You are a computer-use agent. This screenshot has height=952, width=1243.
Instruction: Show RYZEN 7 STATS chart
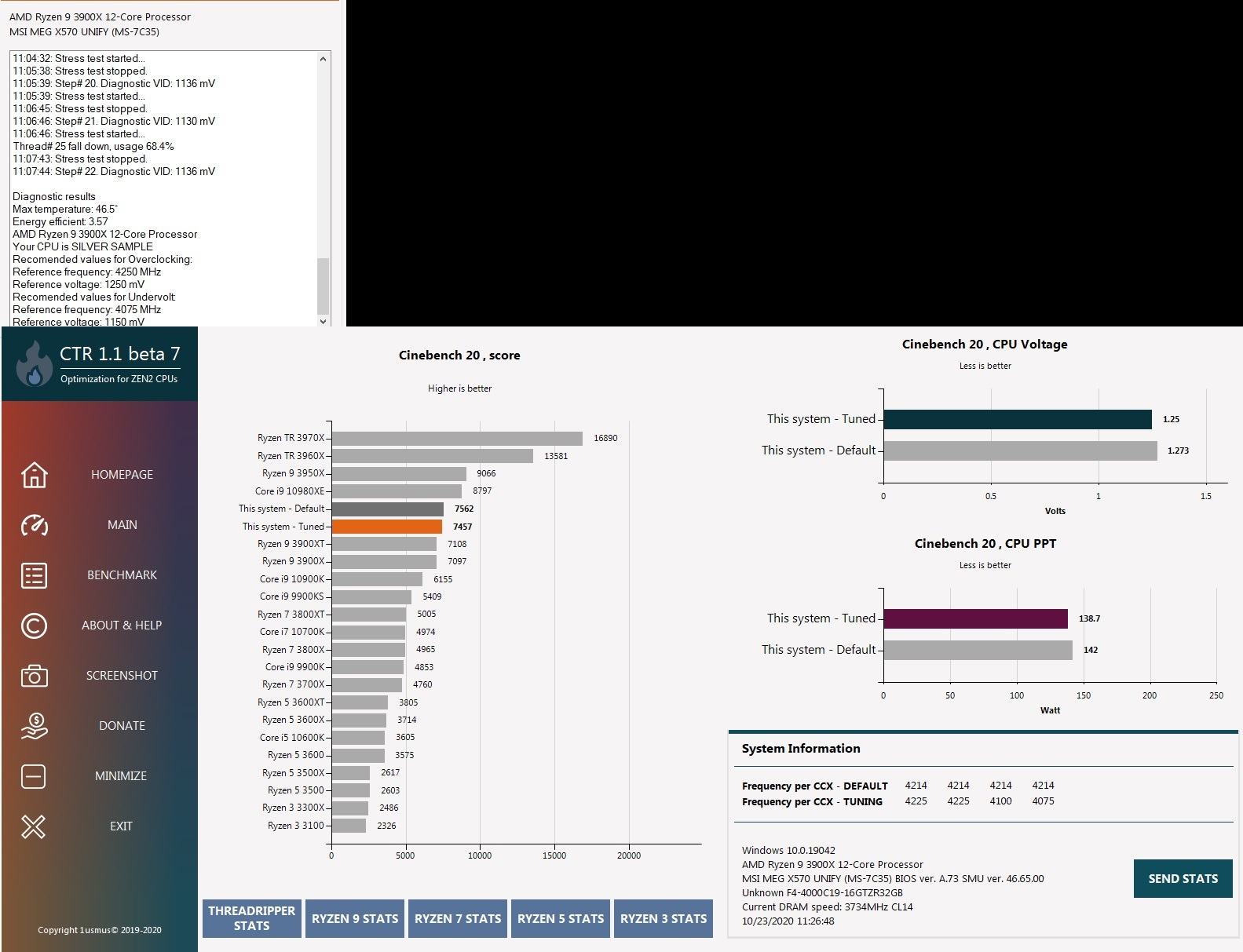click(458, 918)
